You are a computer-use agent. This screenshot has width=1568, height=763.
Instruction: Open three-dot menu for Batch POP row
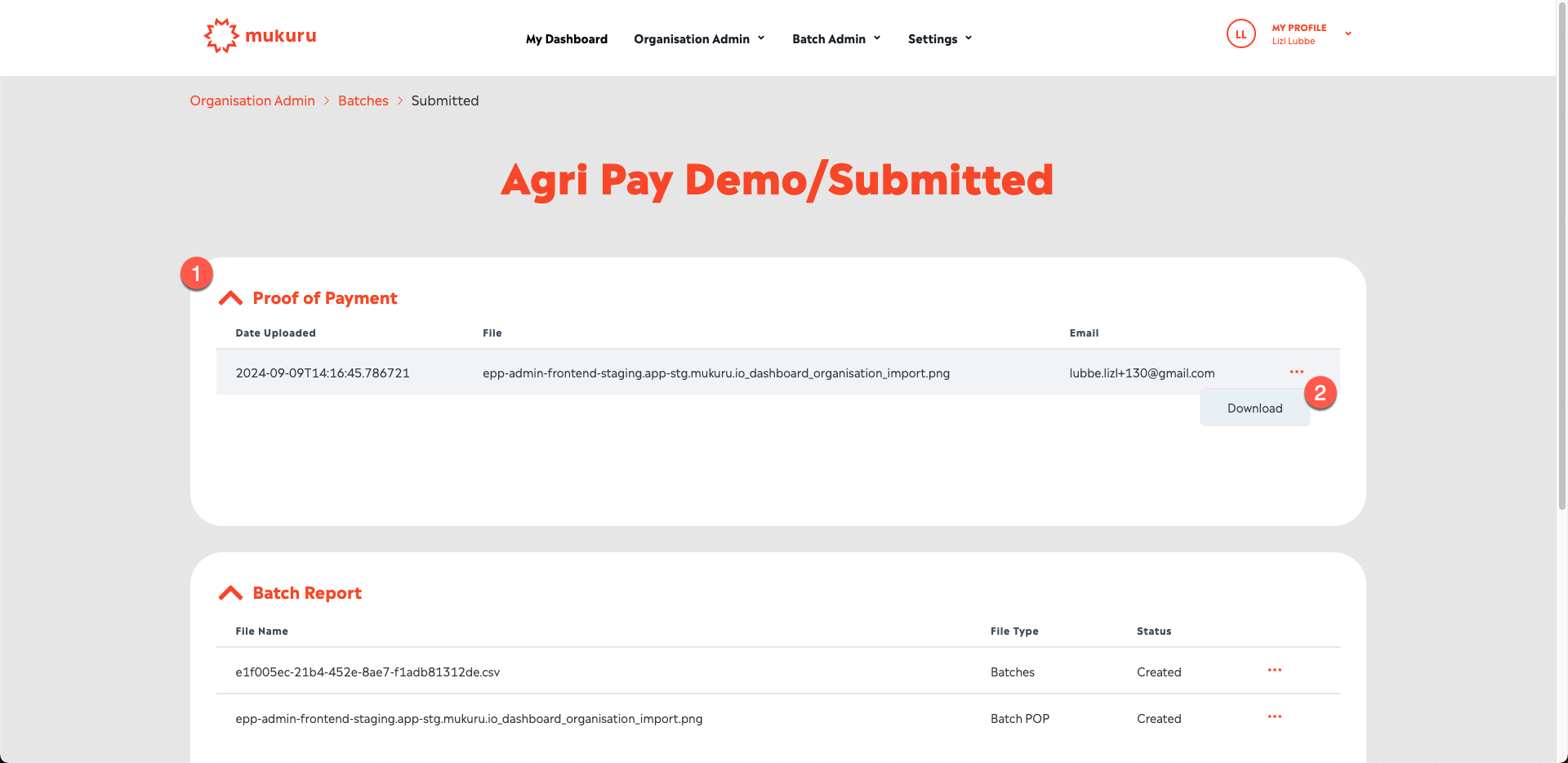coord(1274,717)
